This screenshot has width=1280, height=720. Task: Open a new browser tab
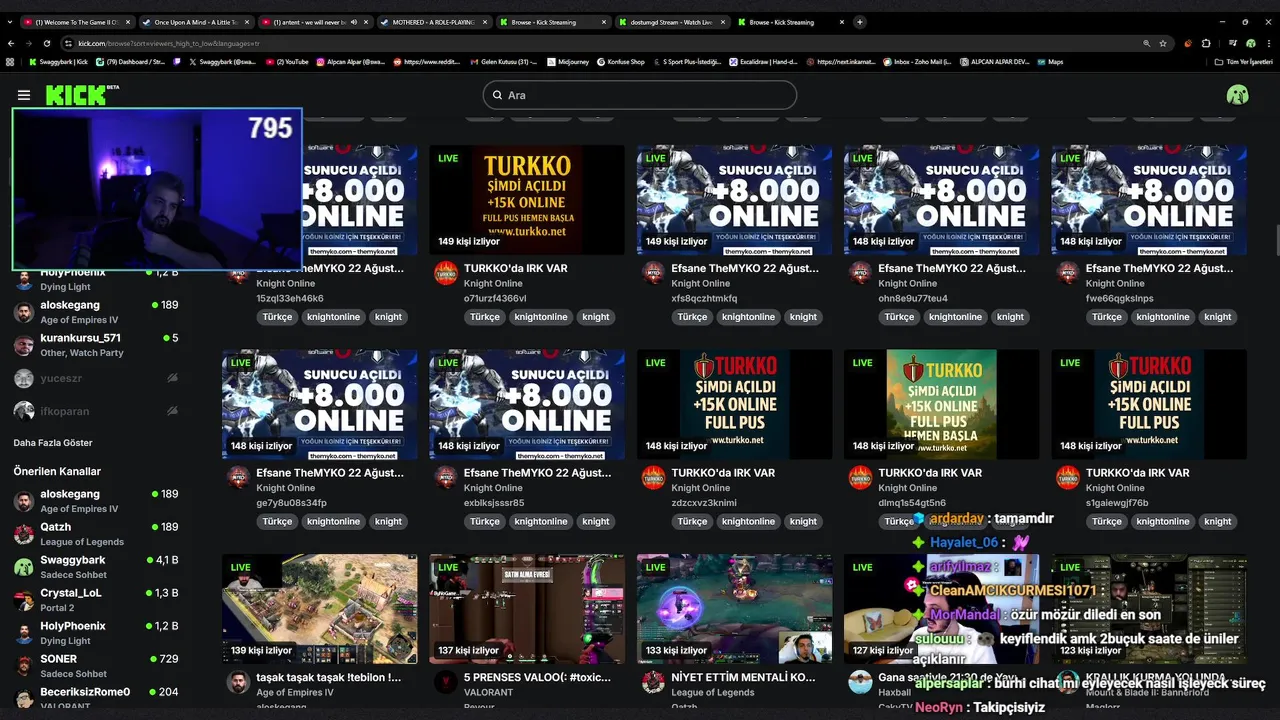coord(860,22)
